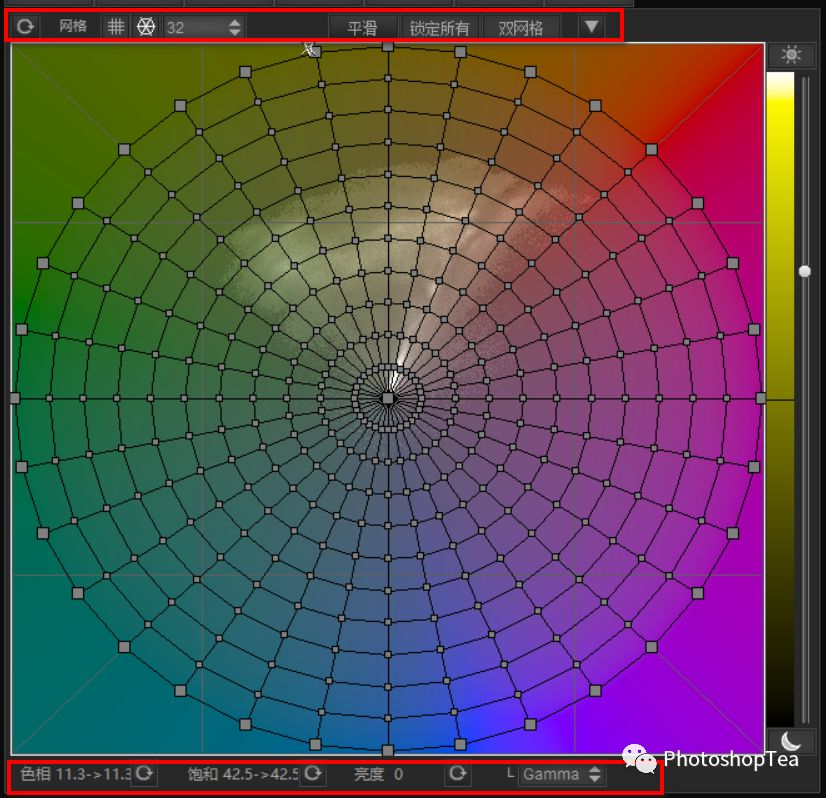Click the sun brightness icon at top right
826x798 pixels.
tap(792, 55)
